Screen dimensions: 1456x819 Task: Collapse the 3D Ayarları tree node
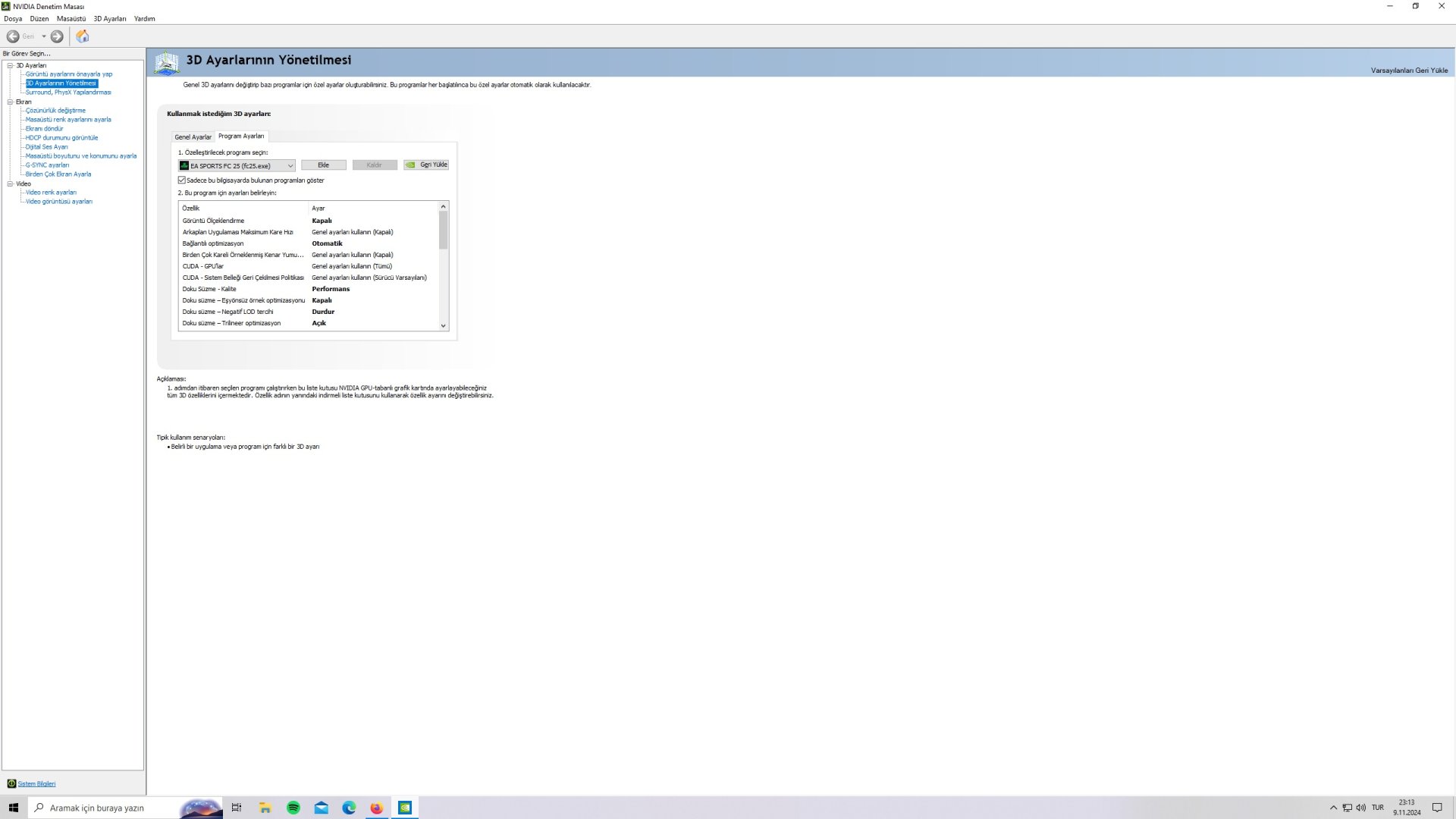(x=10, y=65)
